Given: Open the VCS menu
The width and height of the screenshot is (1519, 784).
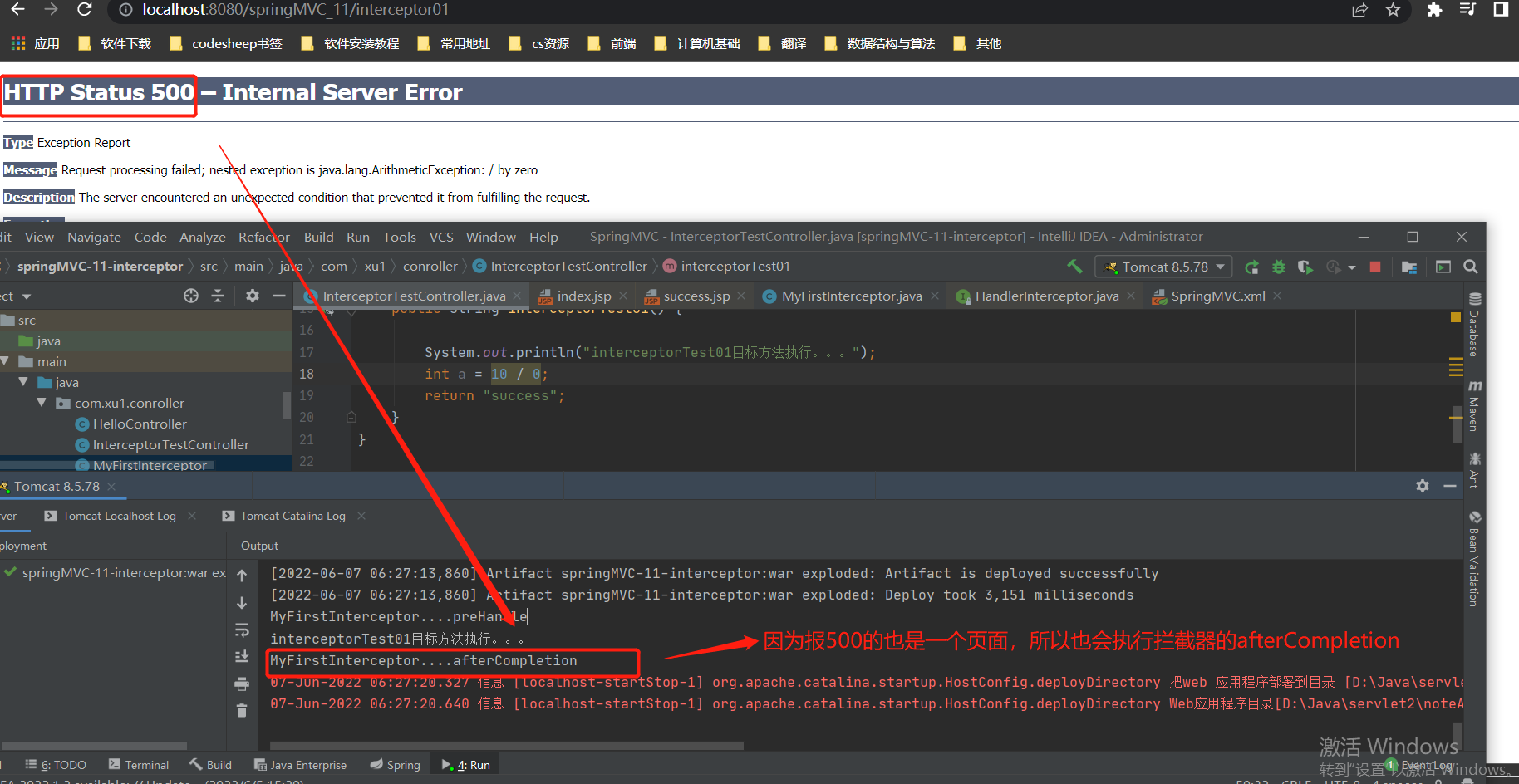Looking at the screenshot, I should pos(441,237).
